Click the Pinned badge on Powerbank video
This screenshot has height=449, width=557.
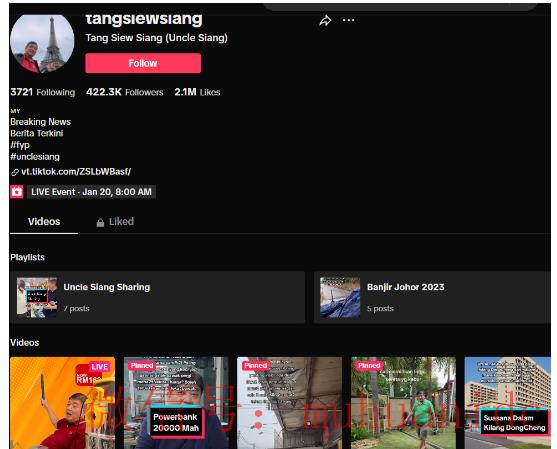142,366
